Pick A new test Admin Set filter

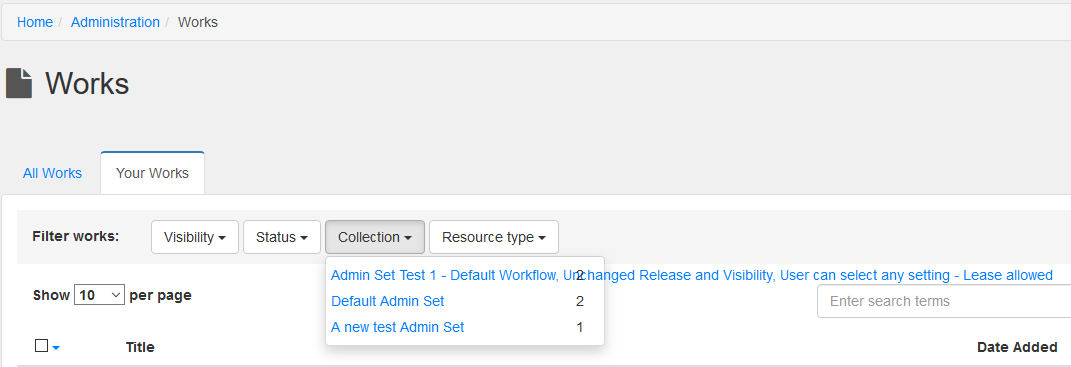tap(398, 327)
